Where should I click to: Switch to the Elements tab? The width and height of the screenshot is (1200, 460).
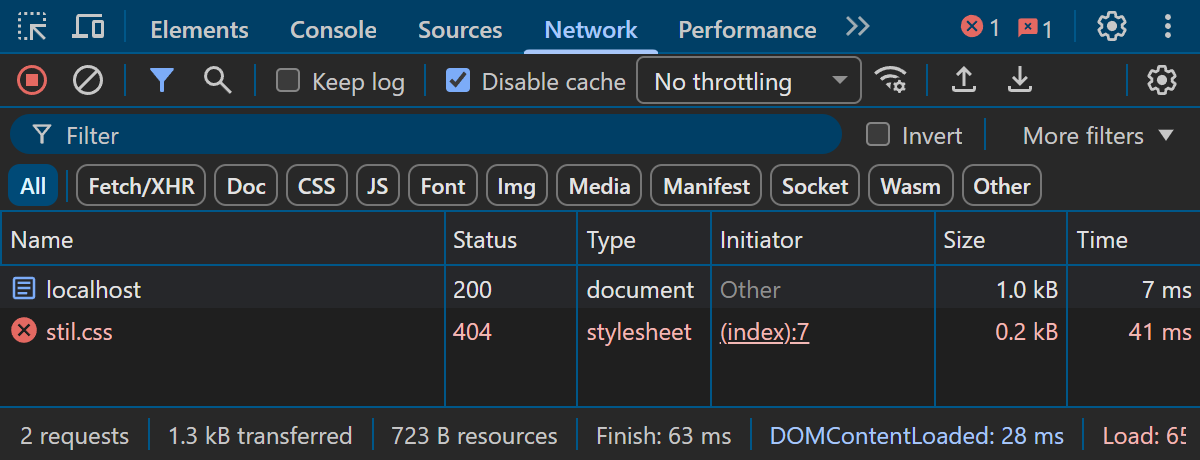coord(199,29)
